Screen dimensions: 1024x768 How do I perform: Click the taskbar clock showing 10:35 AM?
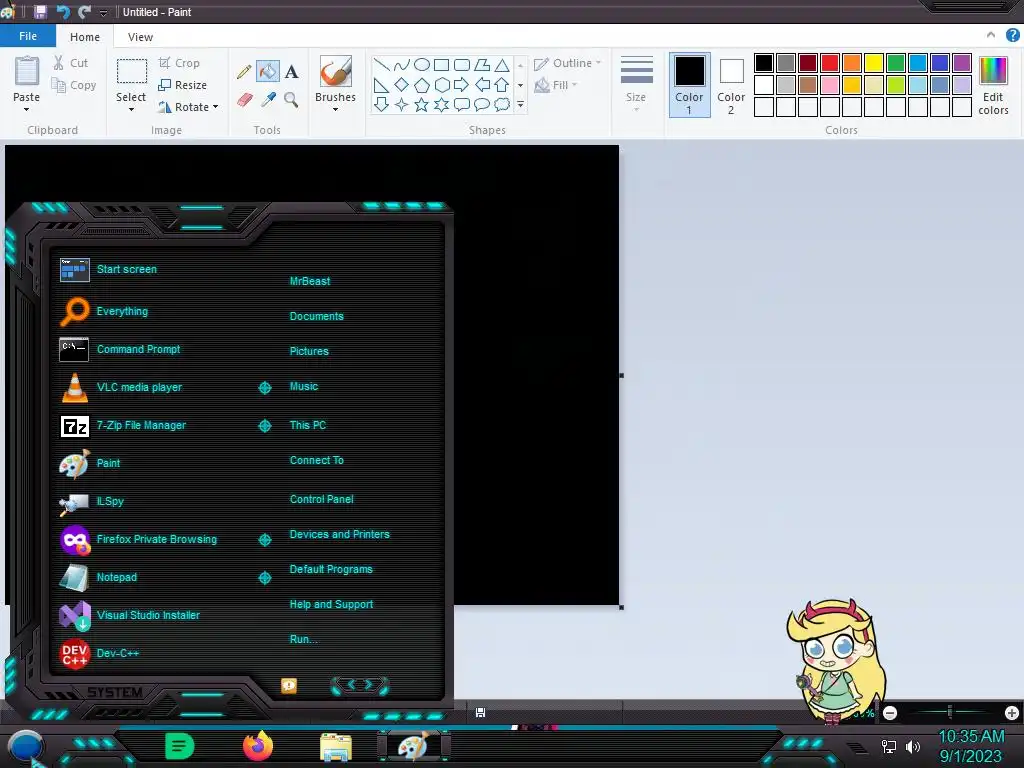click(x=971, y=737)
